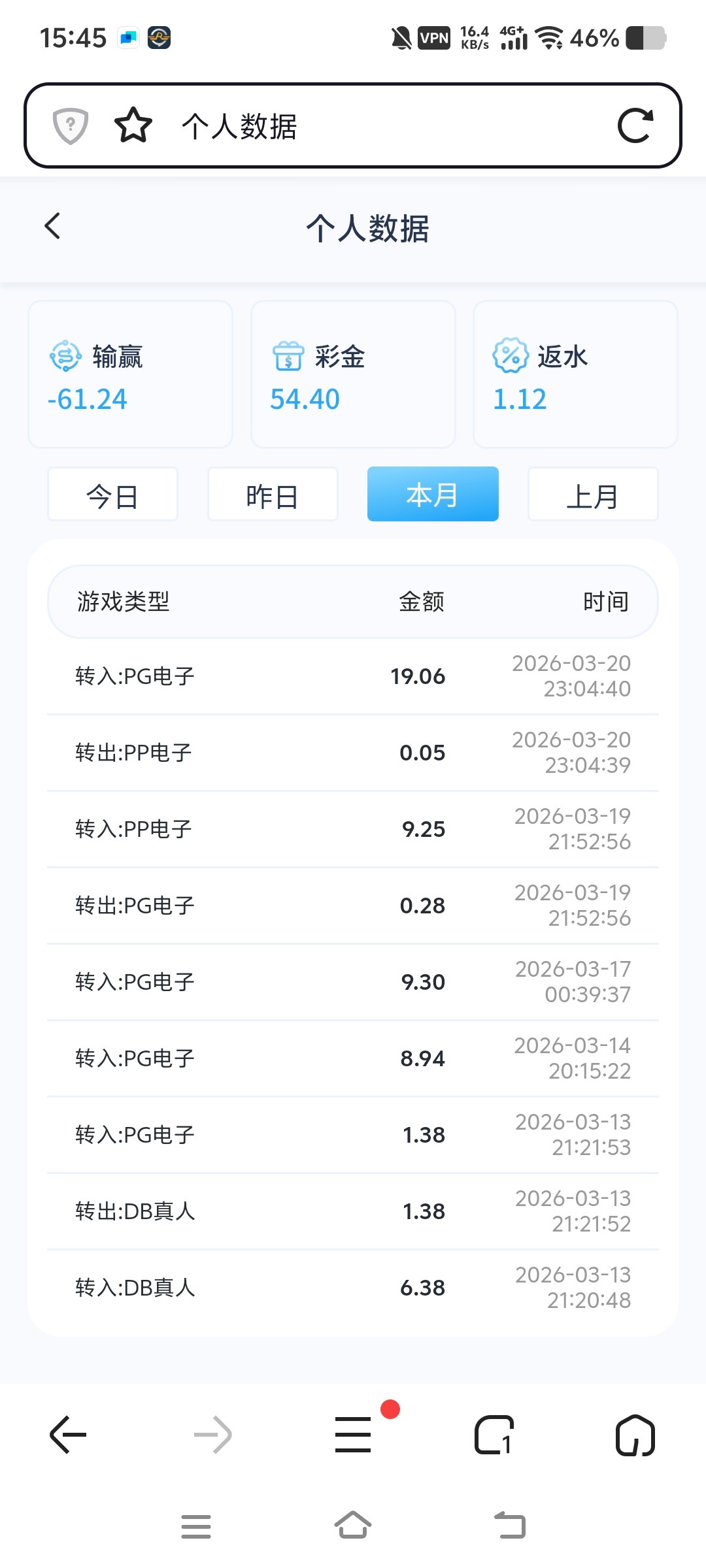The height and width of the screenshot is (1568, 706).
Task: Click the address bar showing 个人数据
Action: coord(379,126)
